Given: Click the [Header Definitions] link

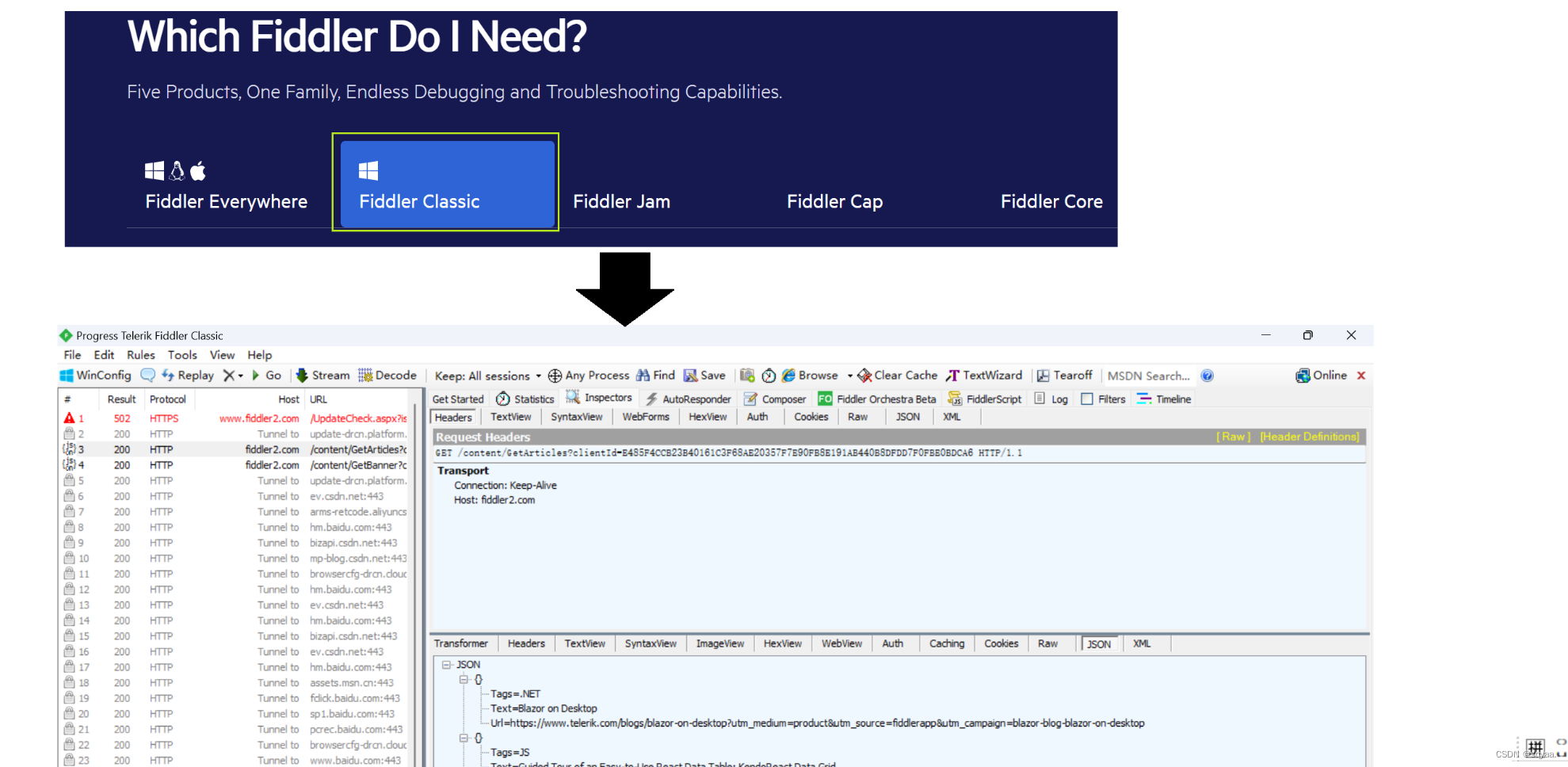Looking at the screenshot, I should (1310, 437).
